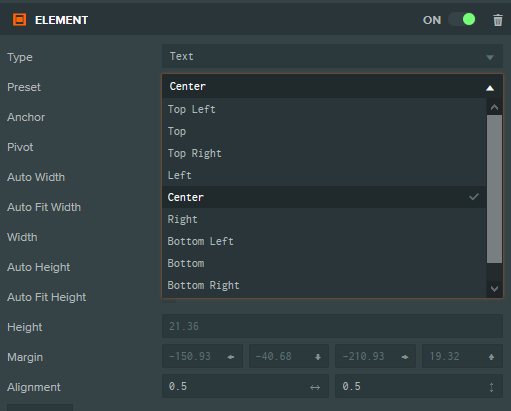Click the vertical Alignment field 0.5
Image resolution: width=511 pixels, height=411 pixels.
tap(419, 386)
